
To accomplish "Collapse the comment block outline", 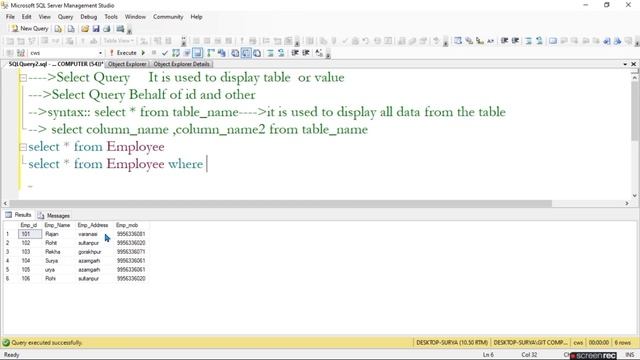I will [x=23, y=78].
